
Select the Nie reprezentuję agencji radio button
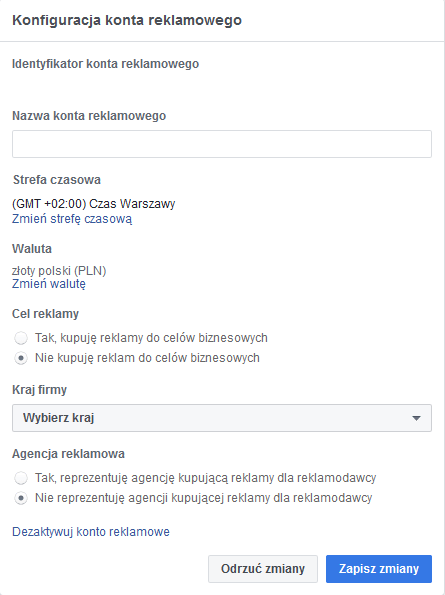pos(21,498)
